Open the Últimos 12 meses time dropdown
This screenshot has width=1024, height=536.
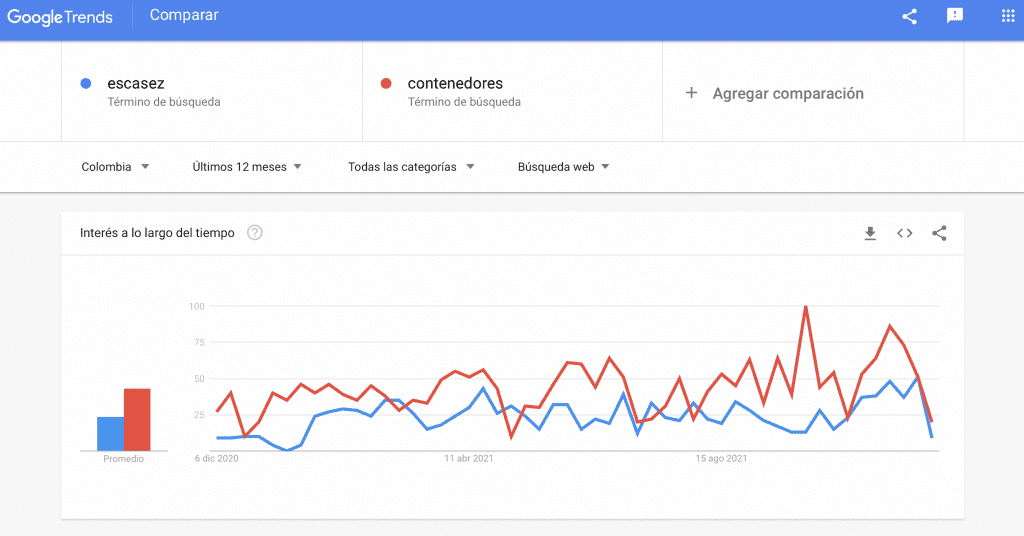pos(247,167)
